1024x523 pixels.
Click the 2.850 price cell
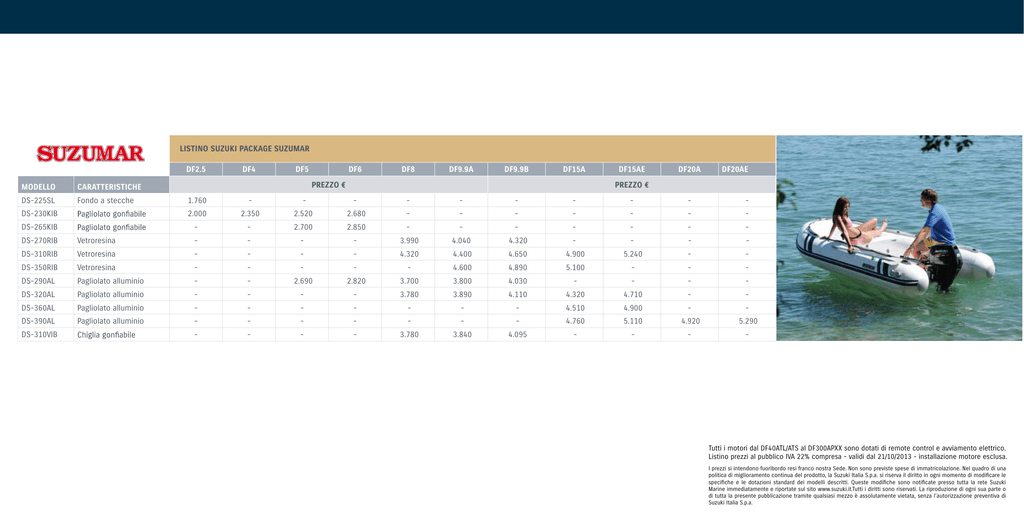[355, 227]
